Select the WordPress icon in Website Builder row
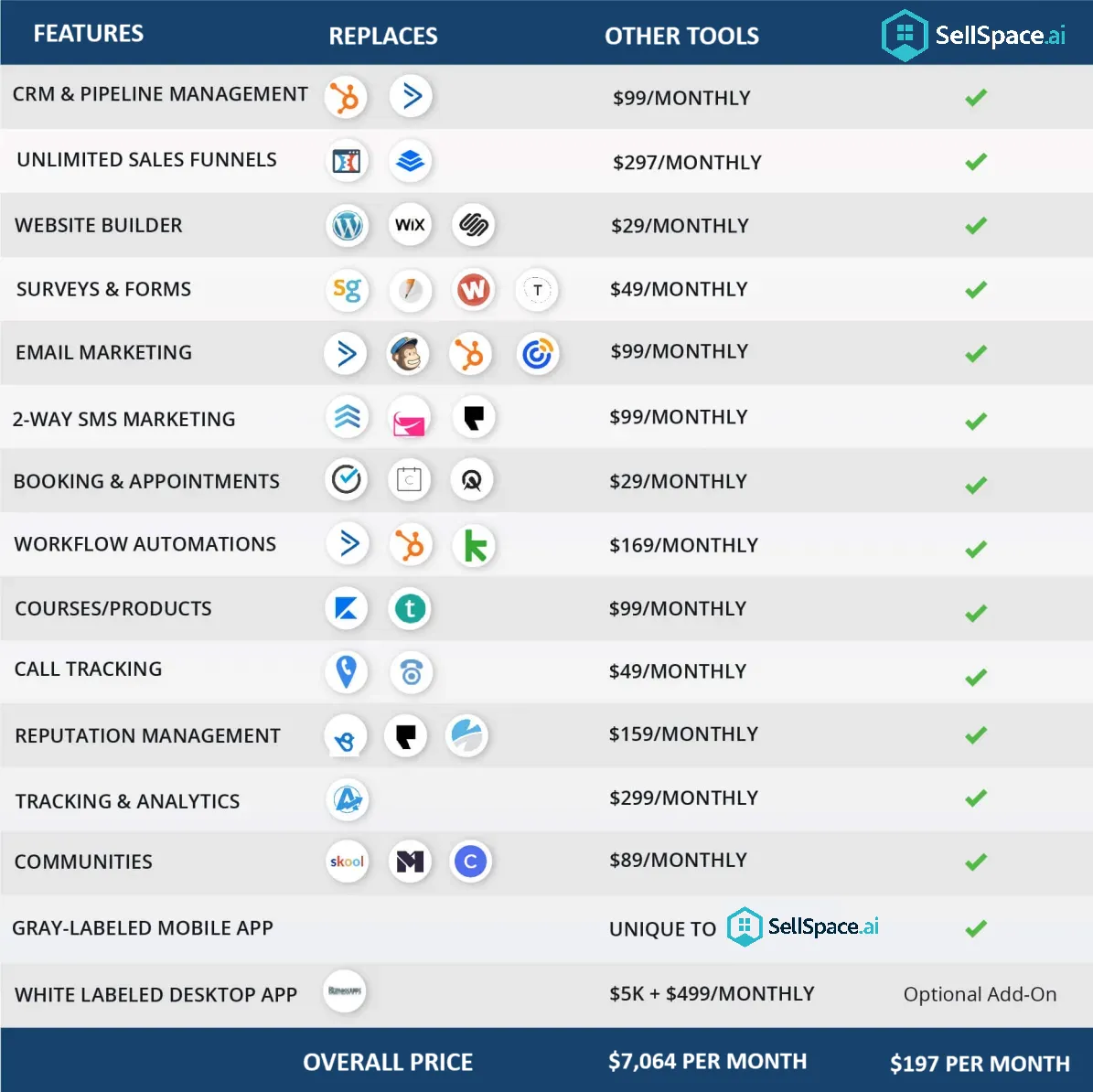 click(x=348, y=225)
